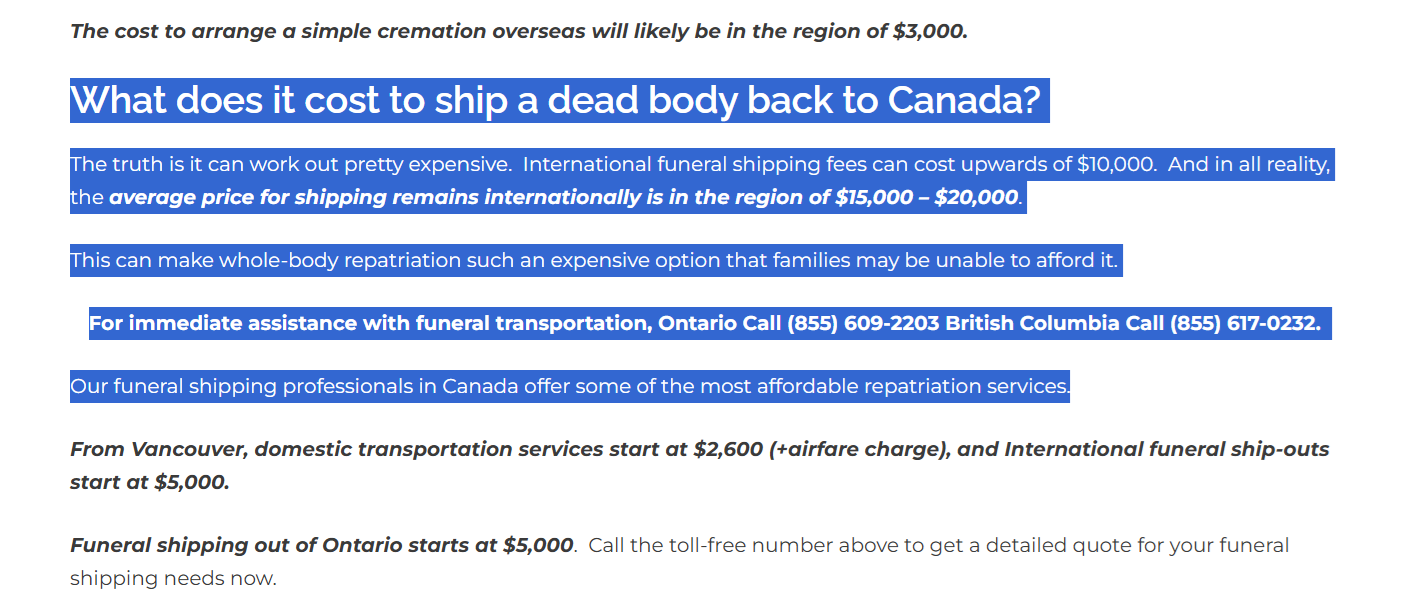1420x601 pixels.
Task: Click the heading about shipping a body to Canada
Action: (556, 100)
